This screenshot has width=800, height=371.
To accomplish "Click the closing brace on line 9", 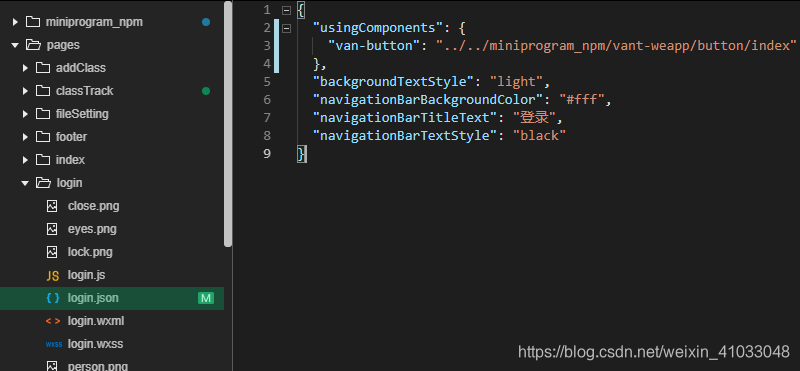I will pyautogui.click(x=302, y=154).
